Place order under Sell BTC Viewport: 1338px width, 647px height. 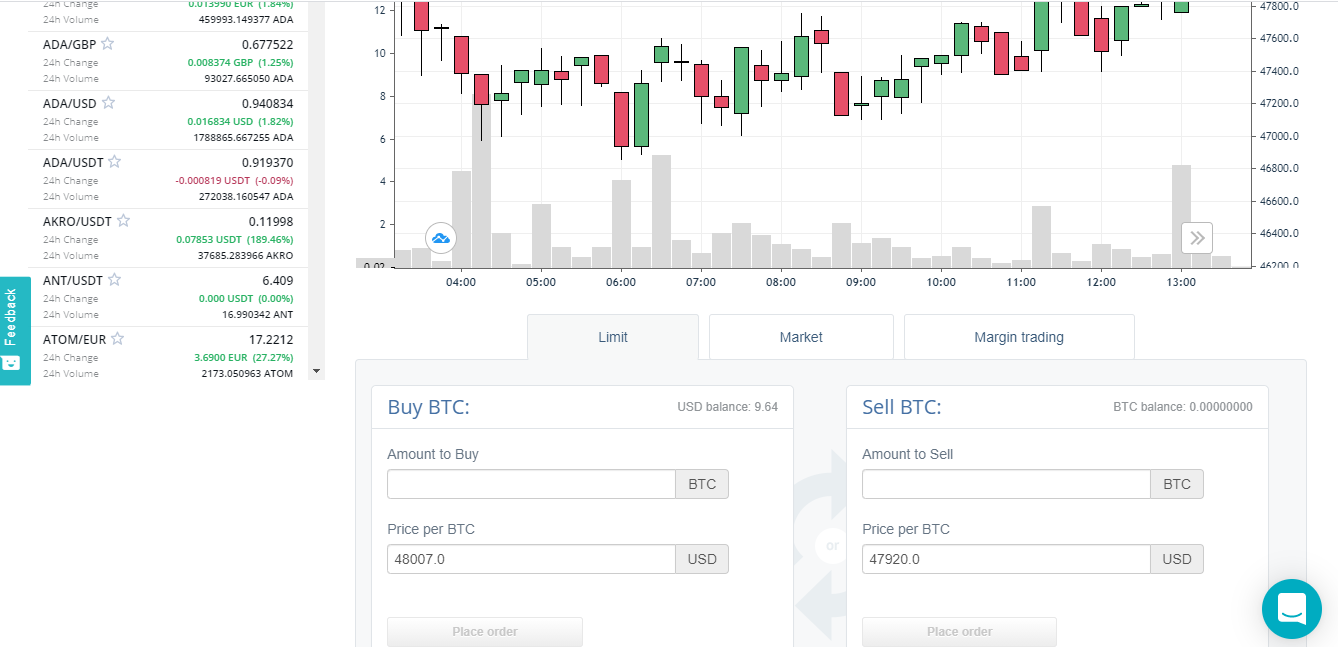point(959,631)
